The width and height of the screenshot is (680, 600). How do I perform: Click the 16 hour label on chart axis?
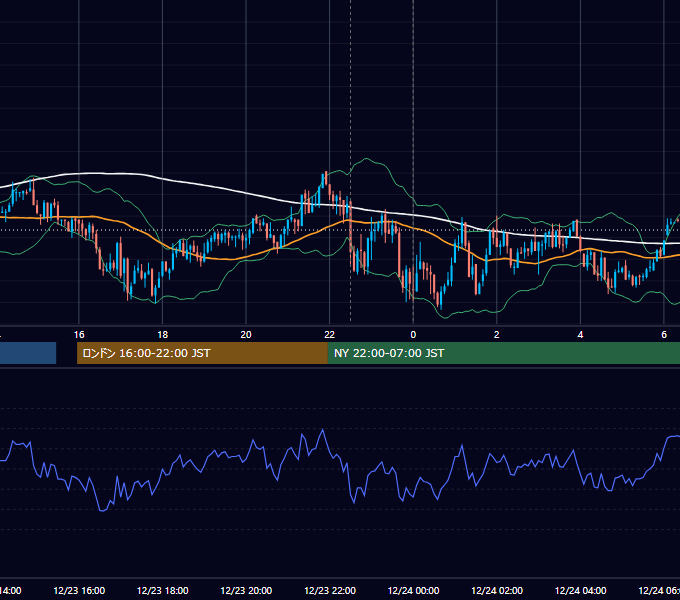(79, 335)
